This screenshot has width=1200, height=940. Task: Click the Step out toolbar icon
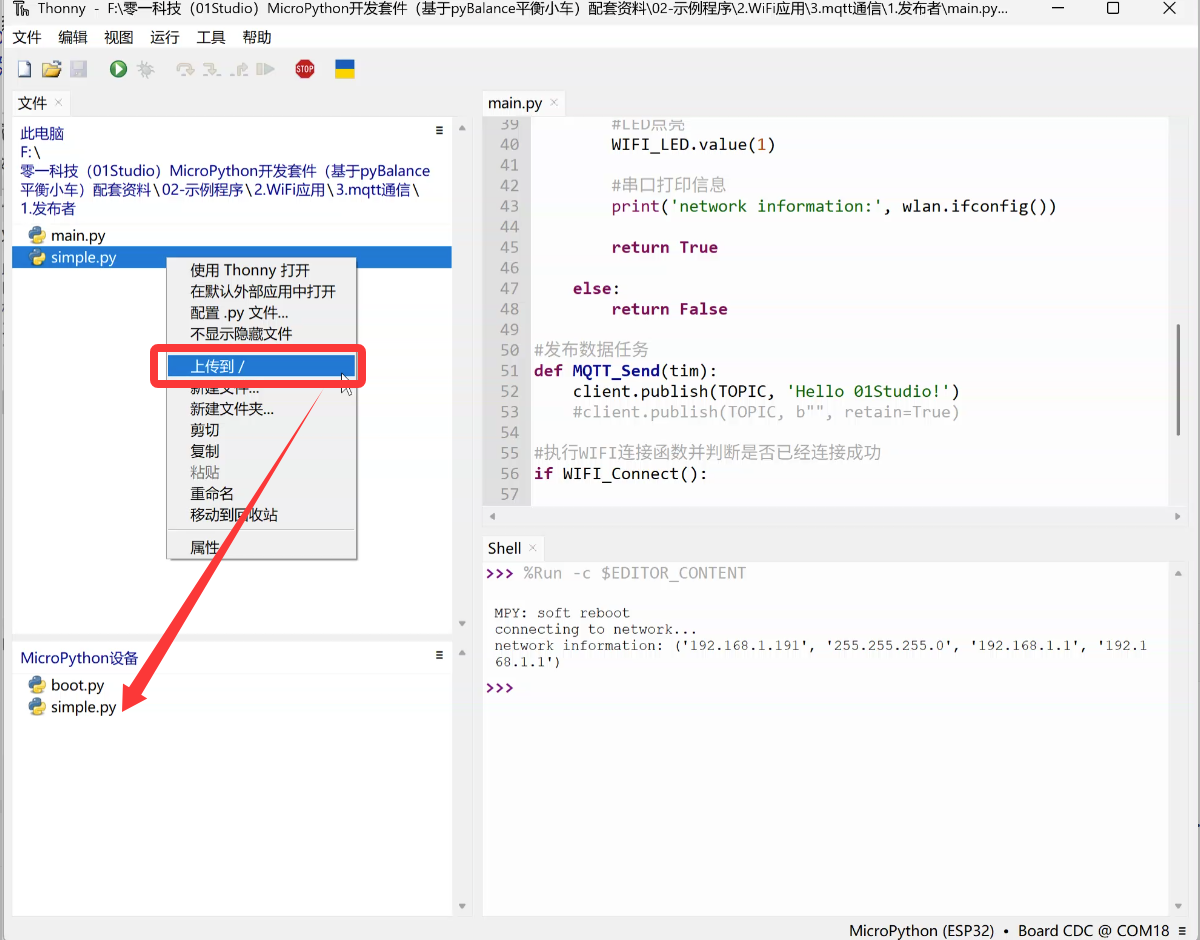click(238, 69)
